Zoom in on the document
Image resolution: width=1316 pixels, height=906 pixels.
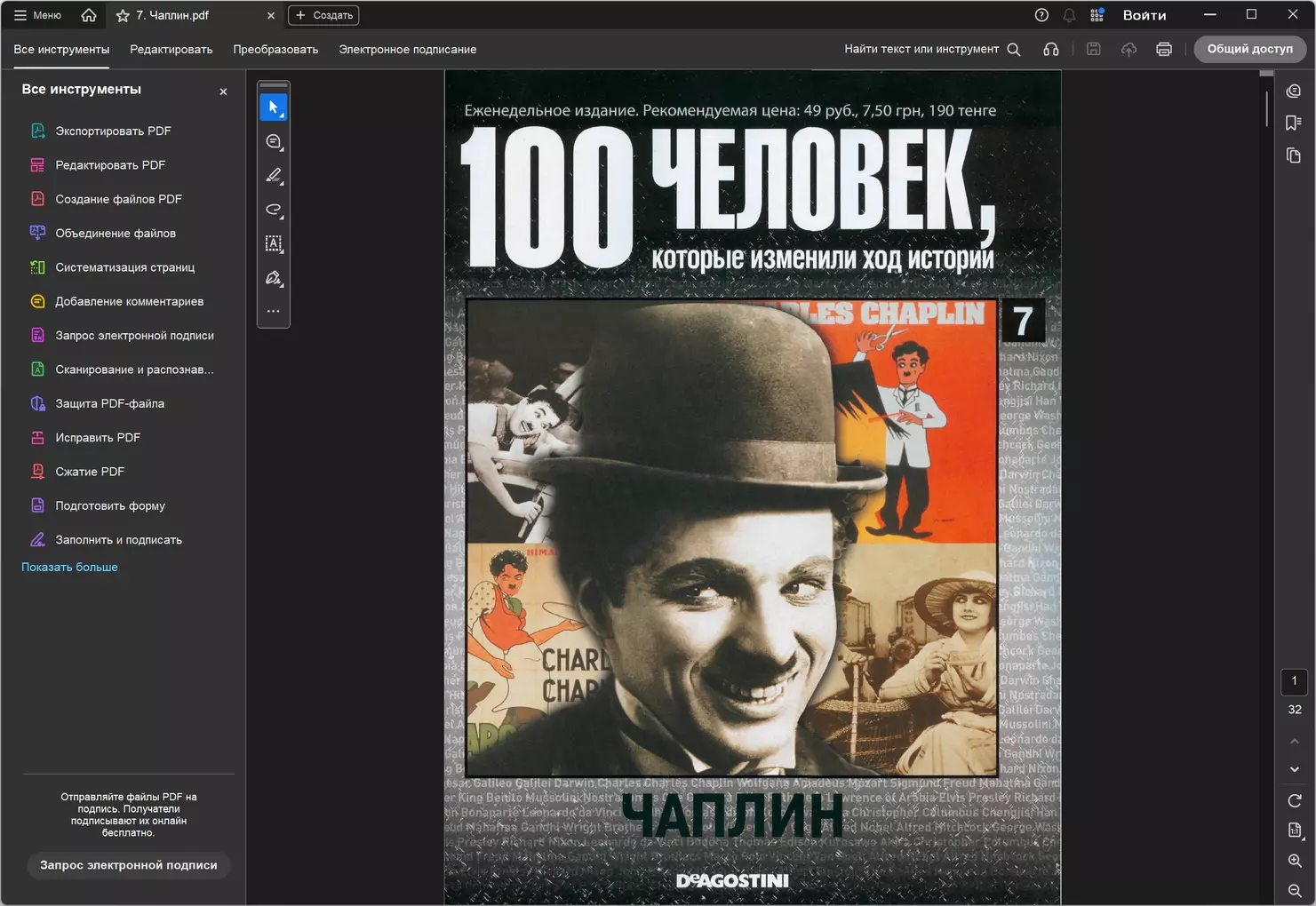(1295, 861)
